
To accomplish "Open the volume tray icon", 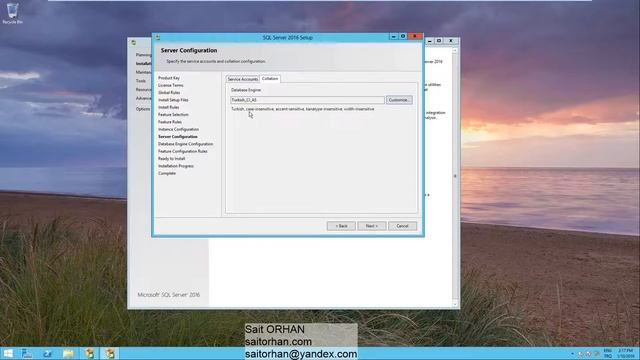I will pyautogui.click(x=597, y=354).
